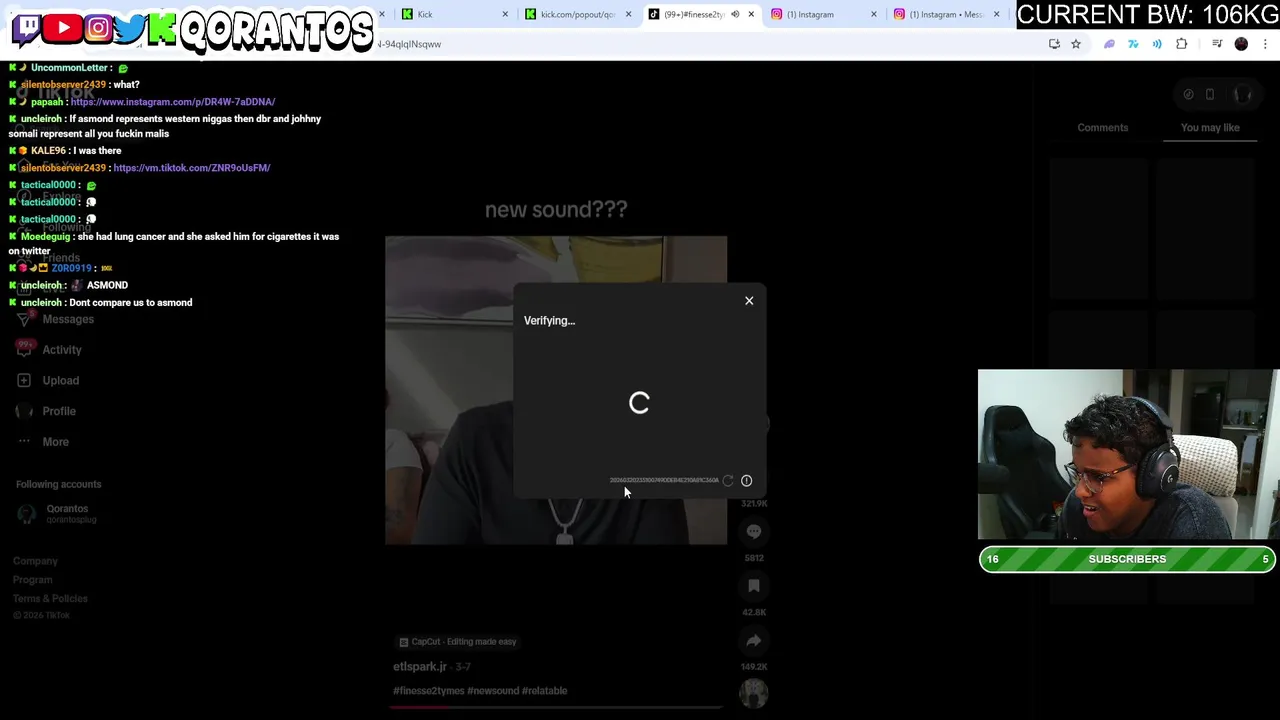1280x720 pixels.
Task: Expand Terms & Policies footer section
Action: (x=50, y=599)
